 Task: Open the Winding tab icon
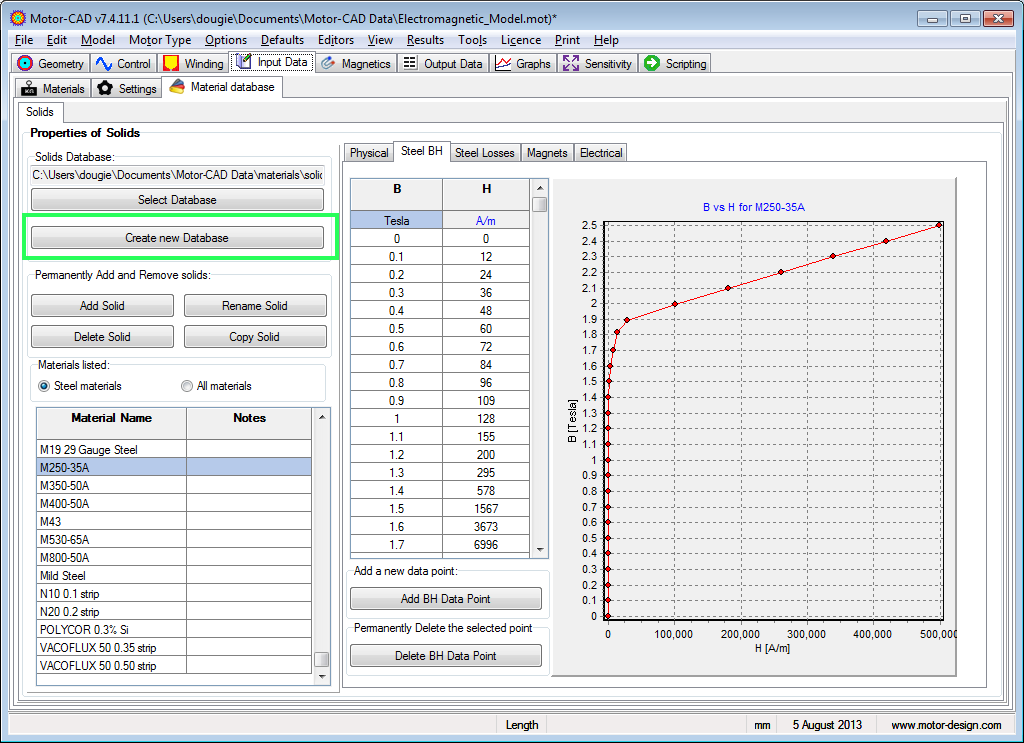[171, 63]
